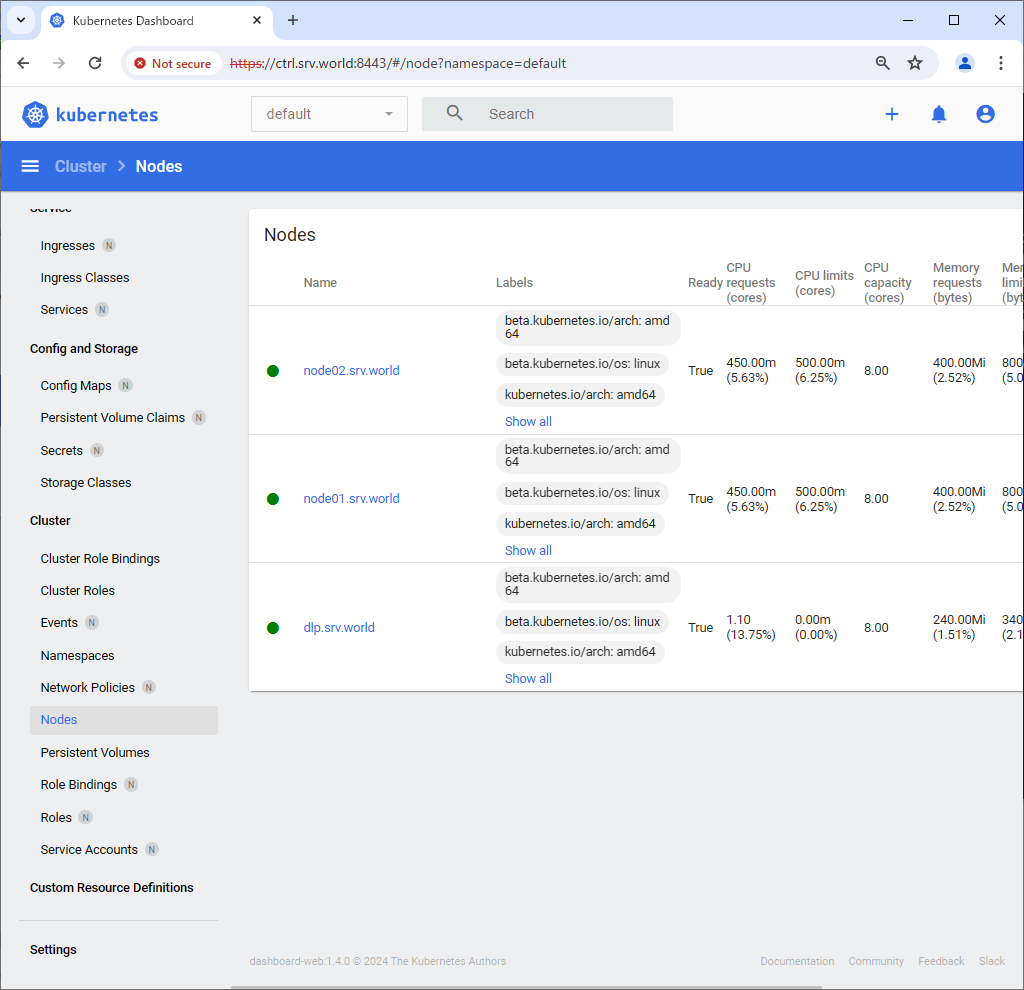Click the Config and Storage heading
The height and width of the screenshot is (990, 1024).
coord(84,349)
